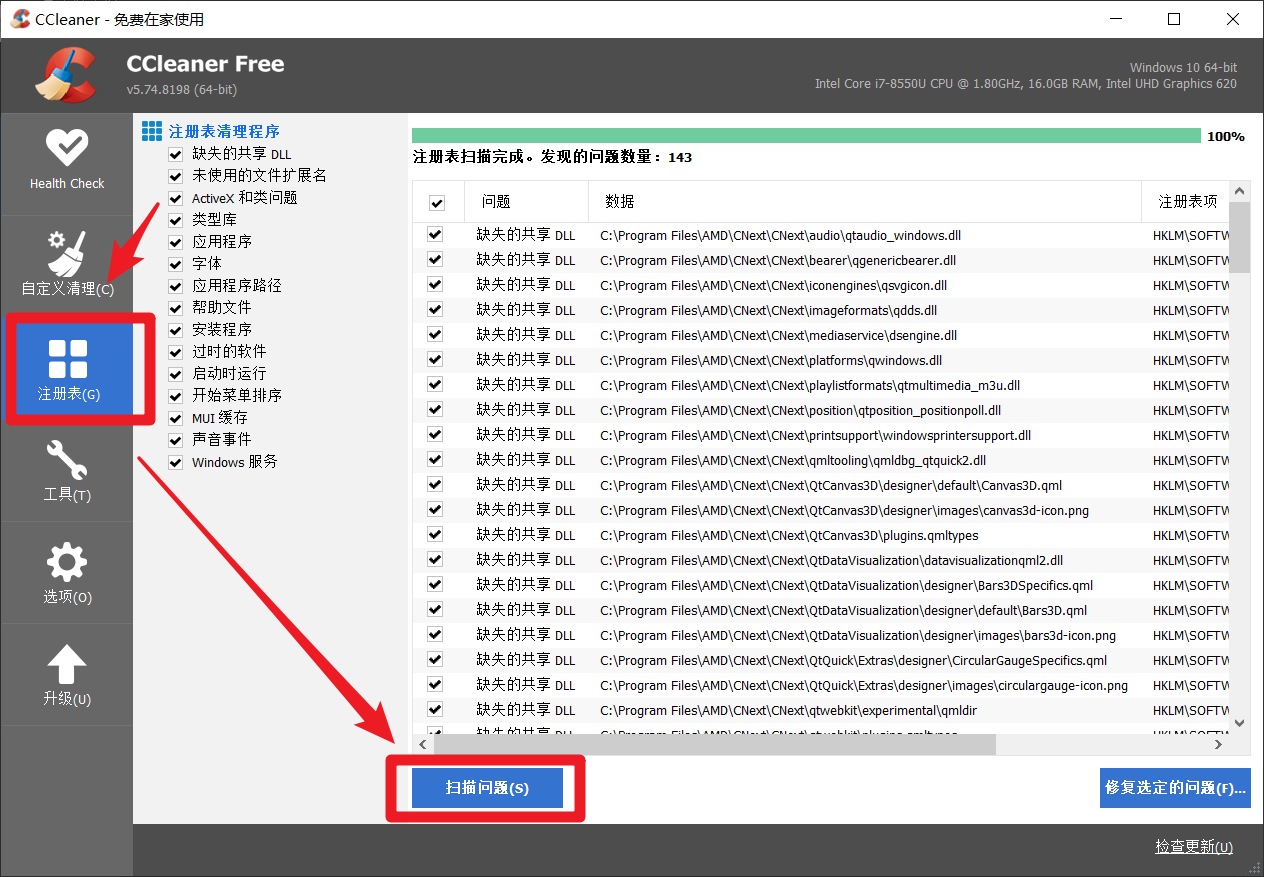
Task: Uncheck the qtaudio_windows.dll result row
Action: (x=435, y=235)
